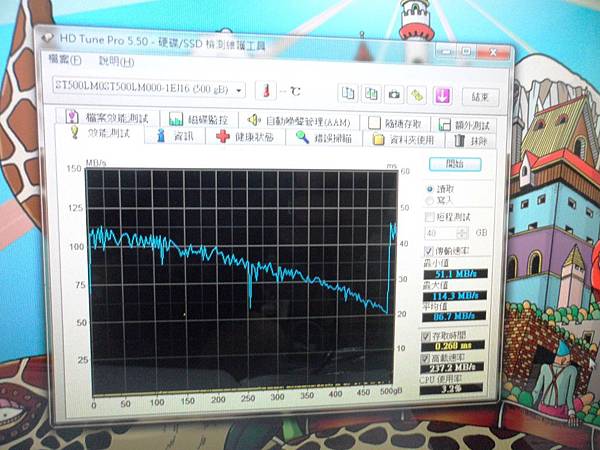
Task: Click the 3.2% CPU usage value
Action: [x=451, y=390]
